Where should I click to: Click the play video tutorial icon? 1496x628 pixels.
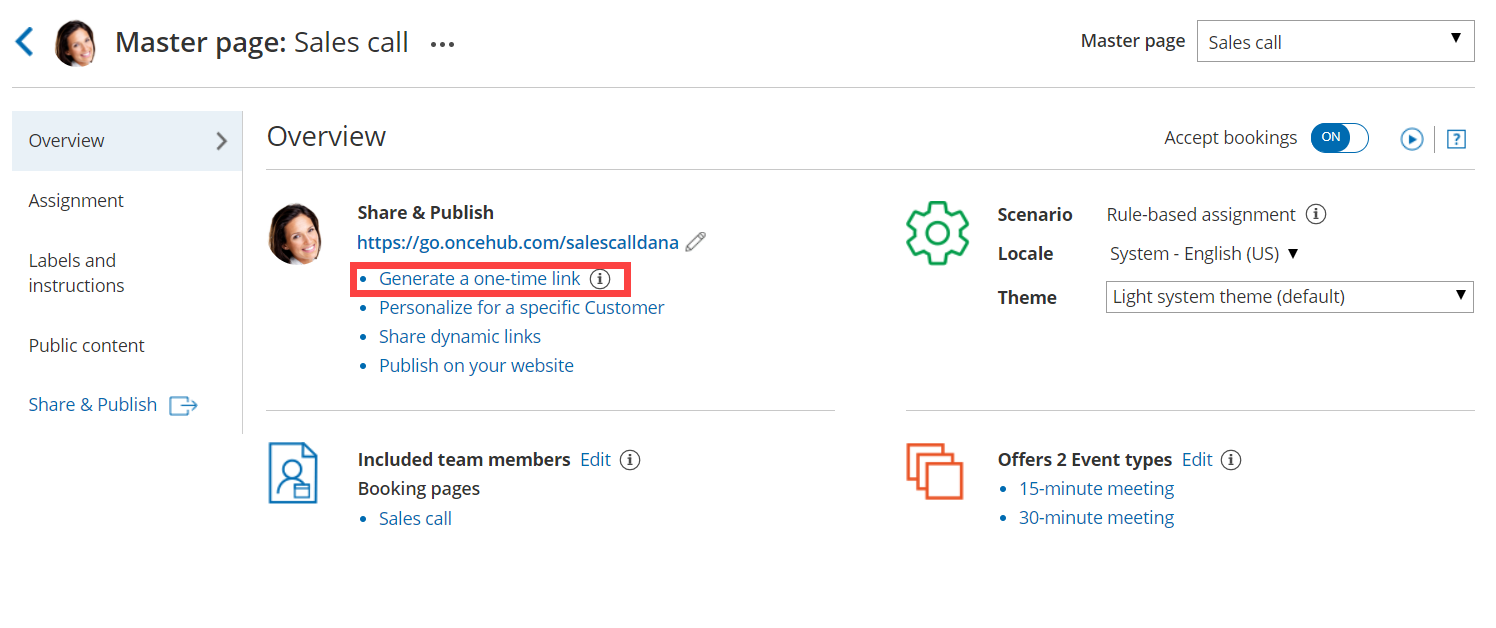pyautogui.click(x=1411, y=139)
